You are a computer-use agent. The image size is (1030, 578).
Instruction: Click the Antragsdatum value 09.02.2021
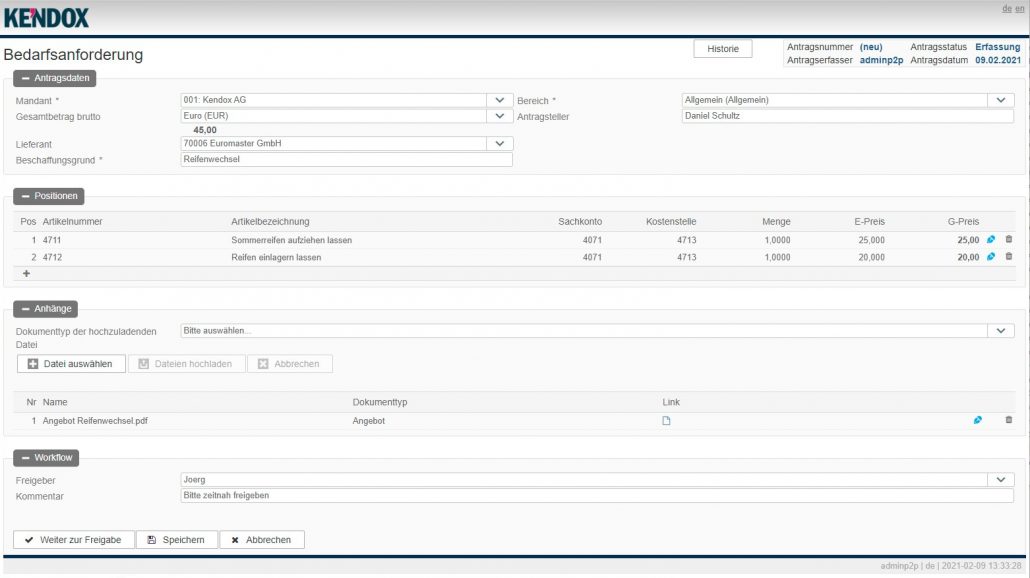(998, 60)
